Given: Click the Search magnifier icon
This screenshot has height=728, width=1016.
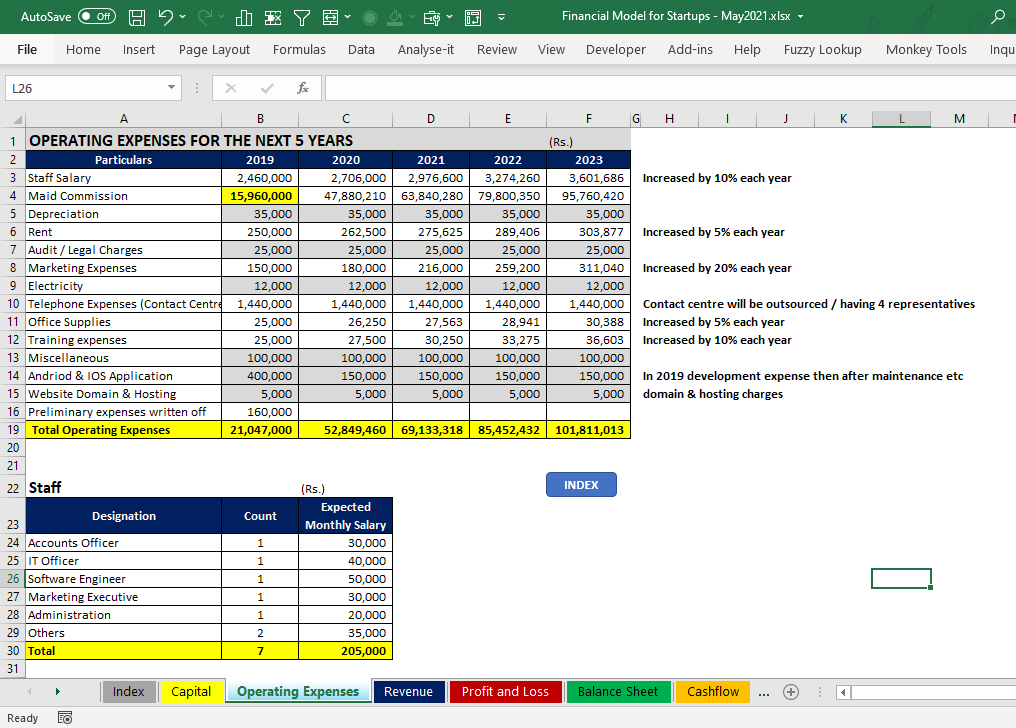Looking at the screenshot, I should point(998,17).
